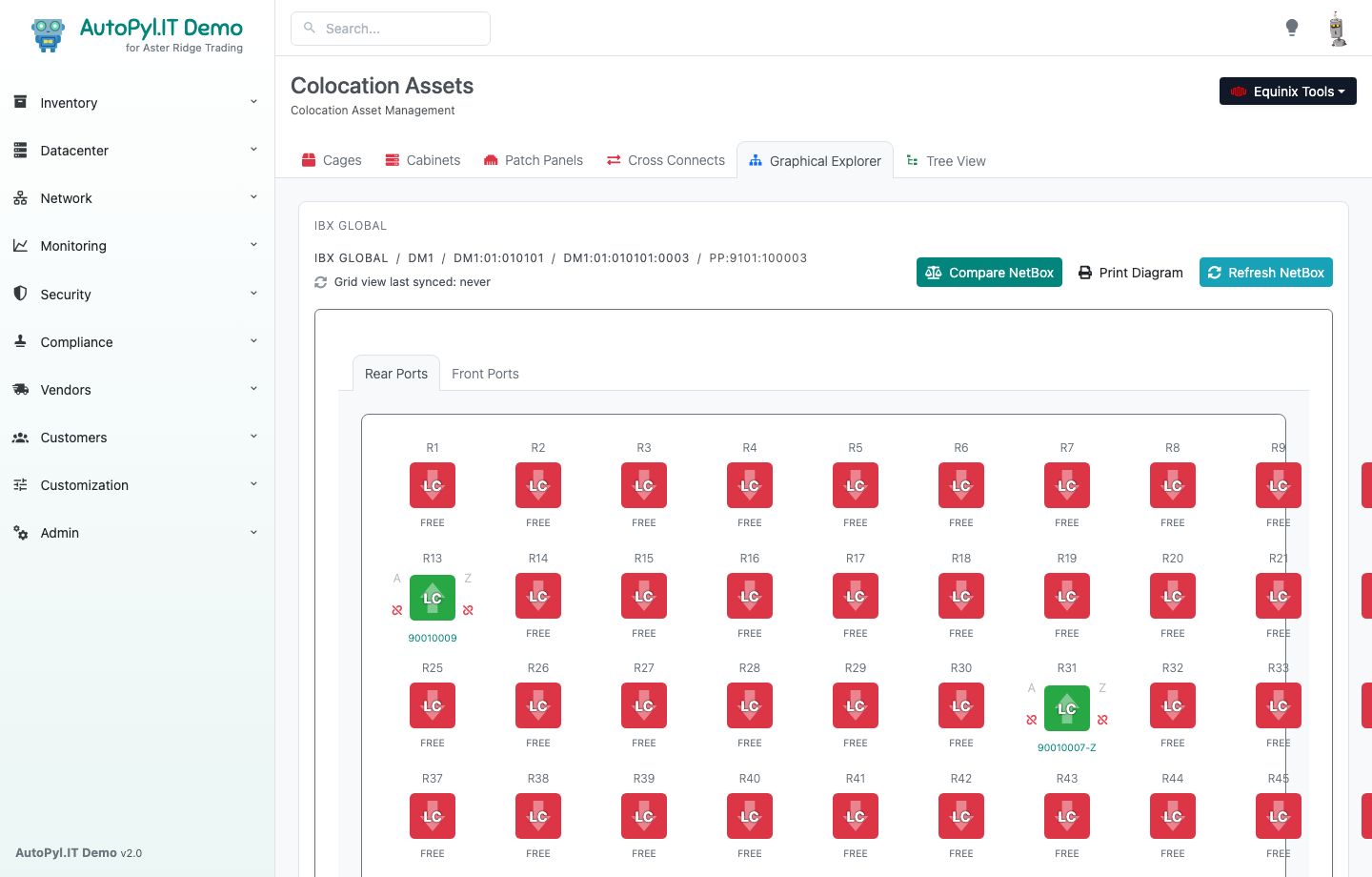Click the R44 port LC icon

coord(1173,816)
